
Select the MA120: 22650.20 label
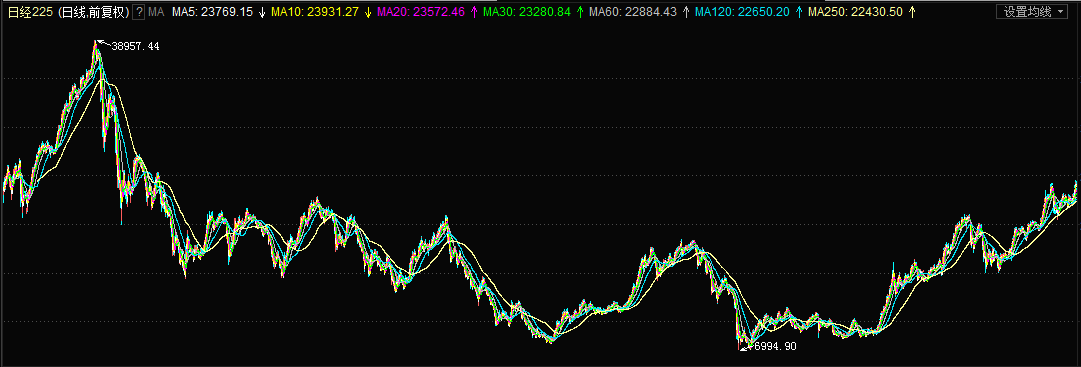click(x=743, y=12)
